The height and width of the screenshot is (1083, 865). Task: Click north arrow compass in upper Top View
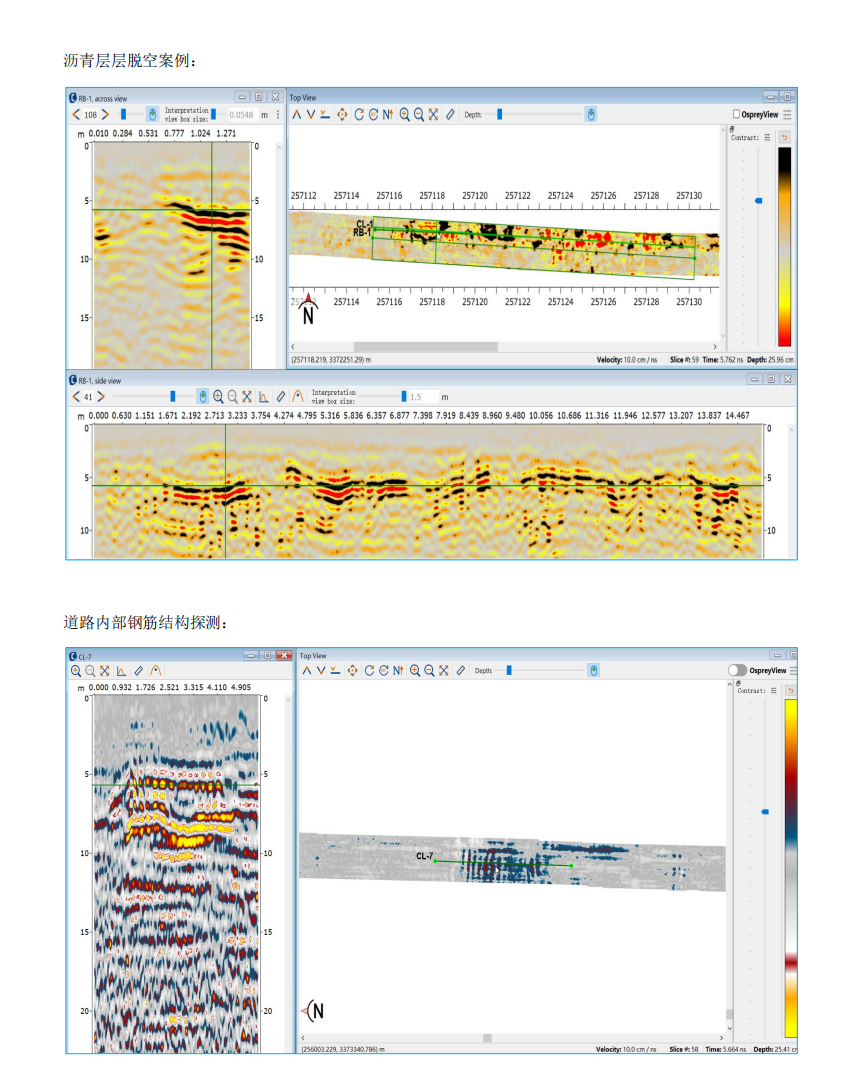[x=308, y=309]
